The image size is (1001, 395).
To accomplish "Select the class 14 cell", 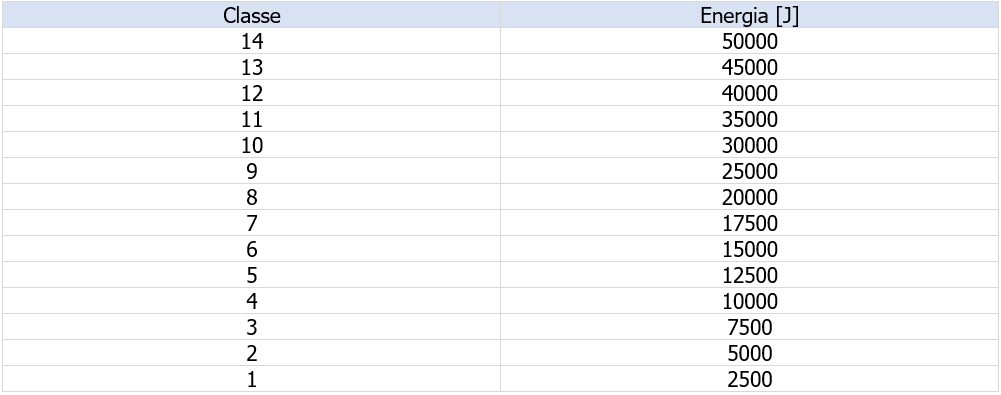I will 252,41.
